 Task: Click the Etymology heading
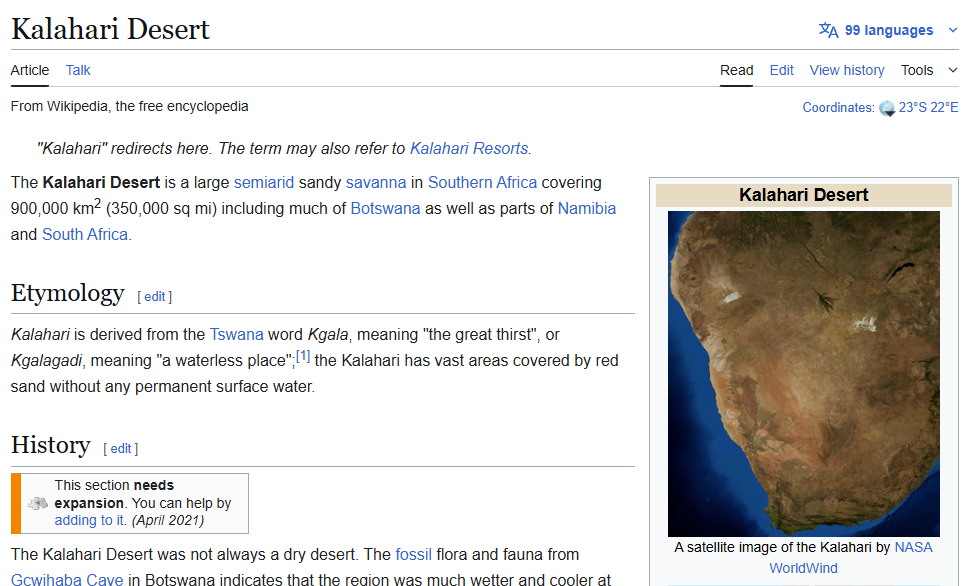[x=68, y=293]
